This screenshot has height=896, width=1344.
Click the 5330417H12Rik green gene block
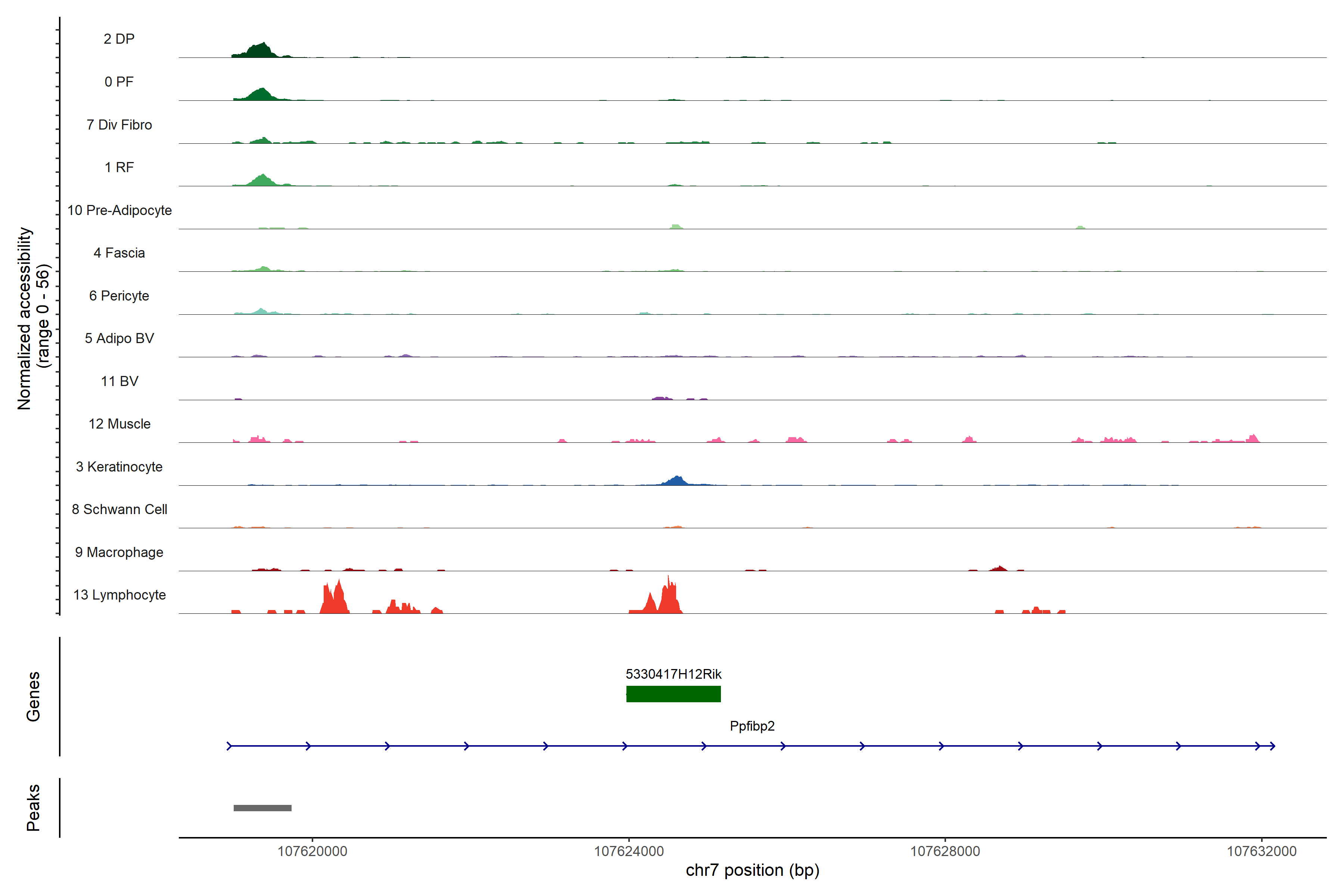tap(673, 694)
